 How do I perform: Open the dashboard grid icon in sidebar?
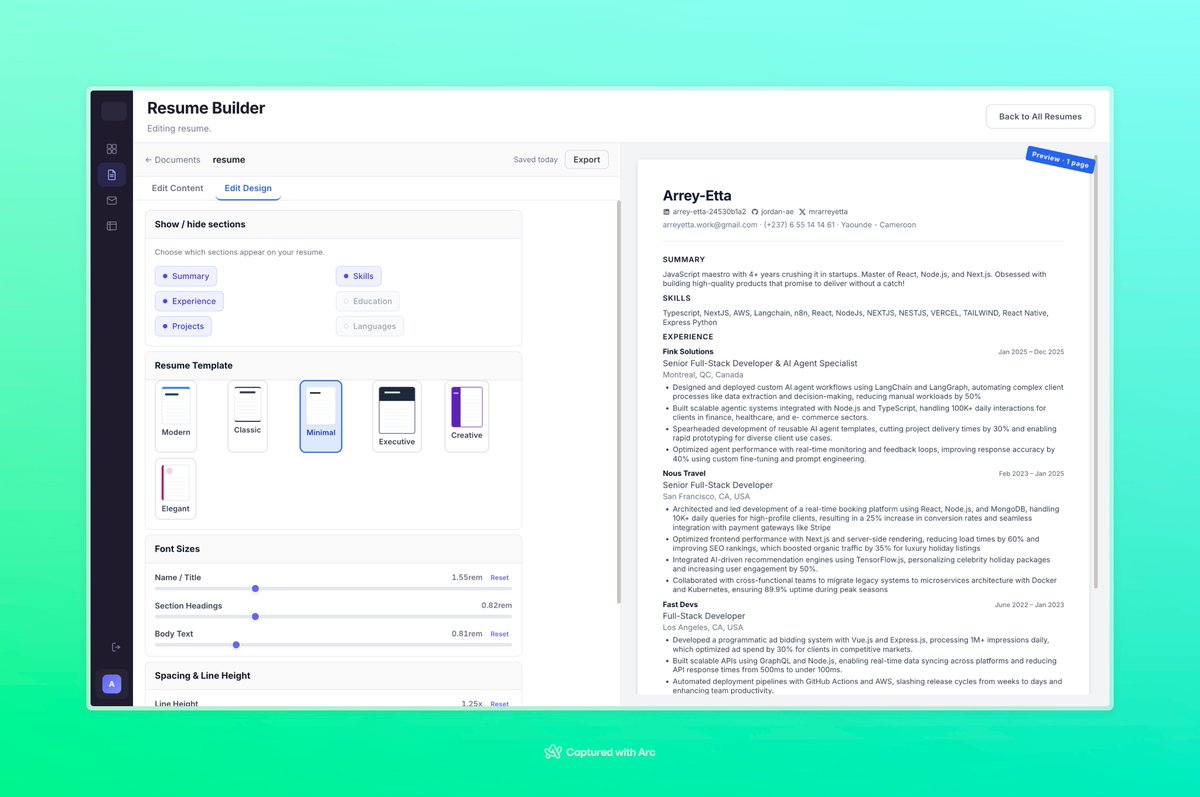point(112,149)
